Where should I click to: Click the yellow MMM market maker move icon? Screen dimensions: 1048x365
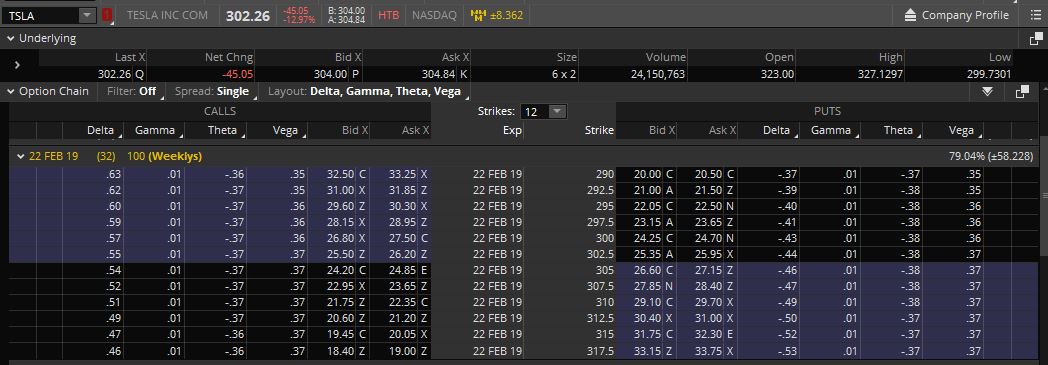tap(478, 15)
